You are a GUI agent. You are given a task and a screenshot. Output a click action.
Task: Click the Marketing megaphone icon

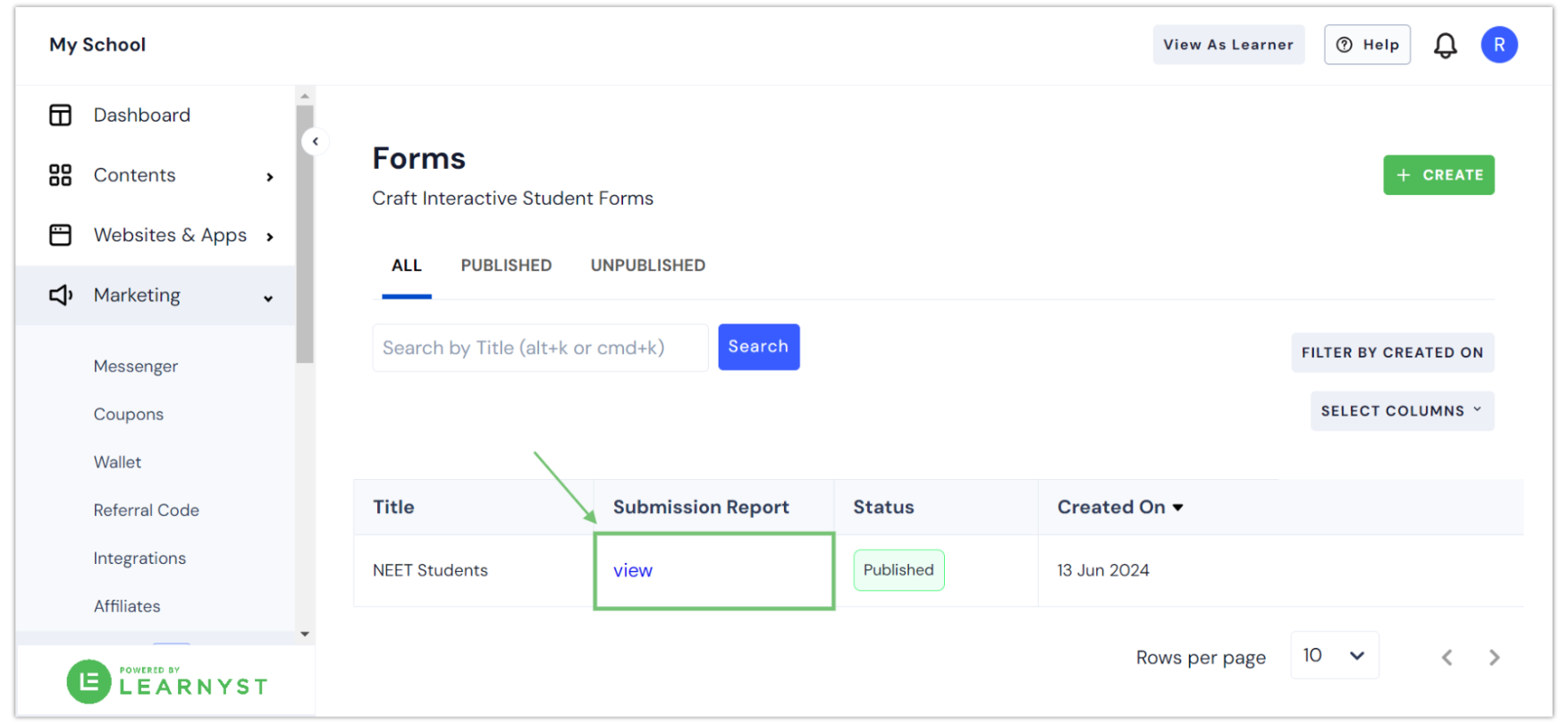59,295
